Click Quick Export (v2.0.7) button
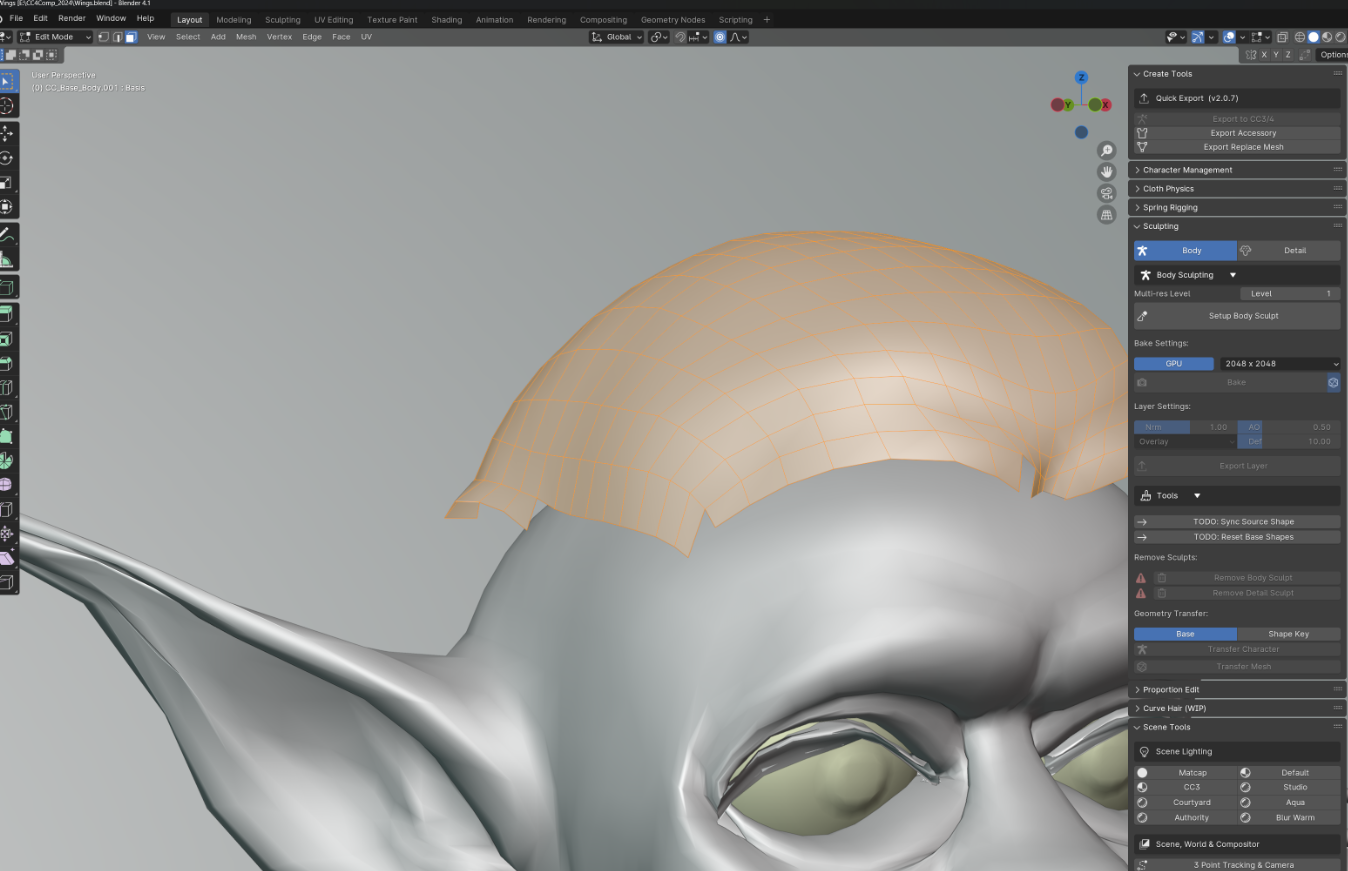1348x871 pixels. pos(1237,98)
